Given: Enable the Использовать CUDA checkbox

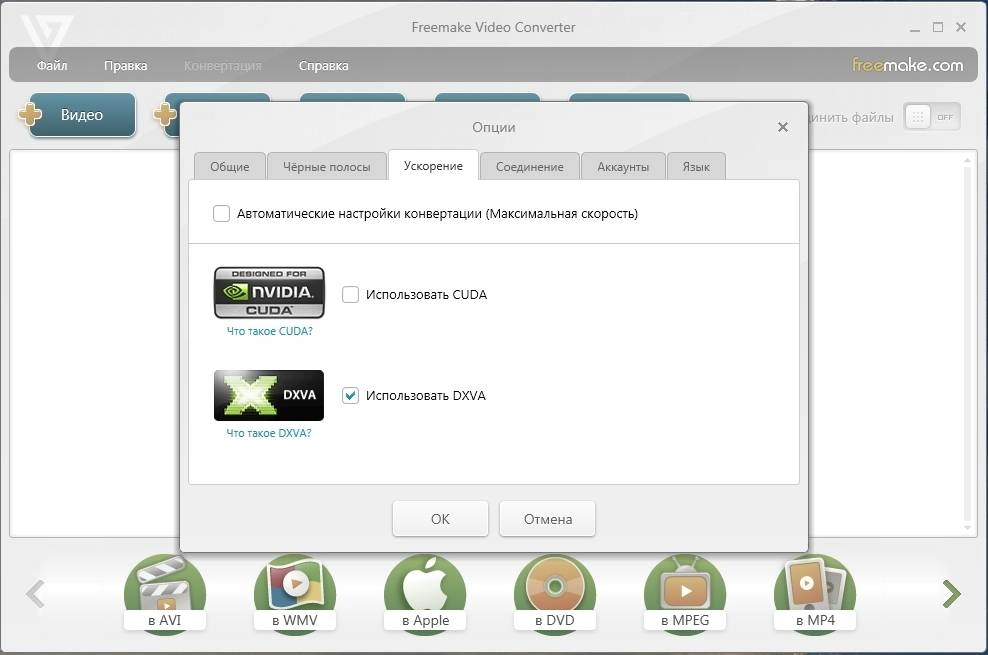Looking at the screenshot, I should pos(350,294).
